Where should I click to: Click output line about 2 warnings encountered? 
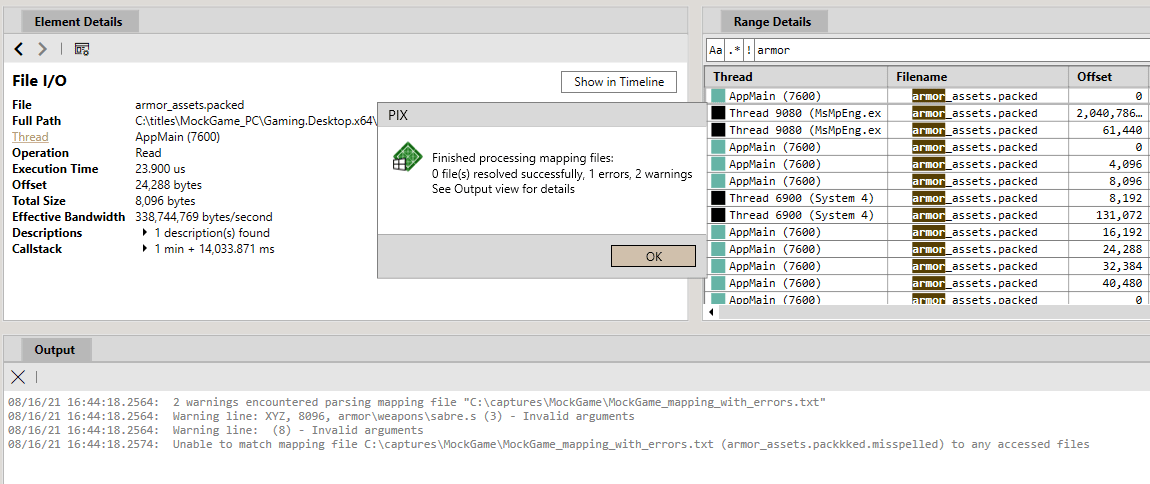tap(417, 403)
